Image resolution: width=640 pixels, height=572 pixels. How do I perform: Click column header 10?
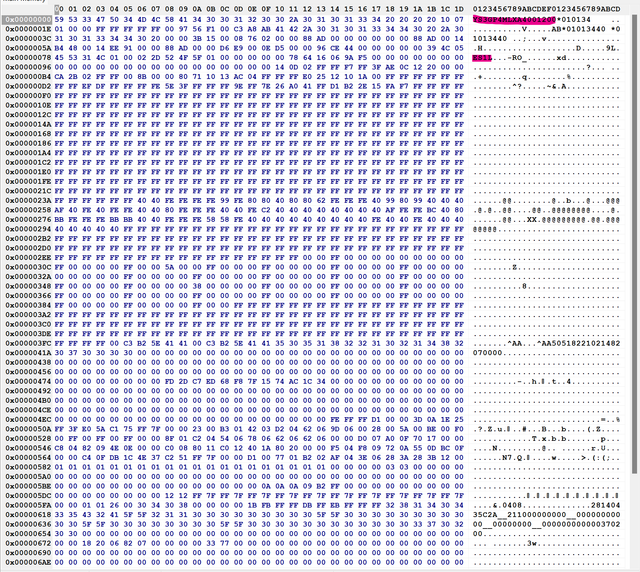pyautogui.click(x=280, y=9)
